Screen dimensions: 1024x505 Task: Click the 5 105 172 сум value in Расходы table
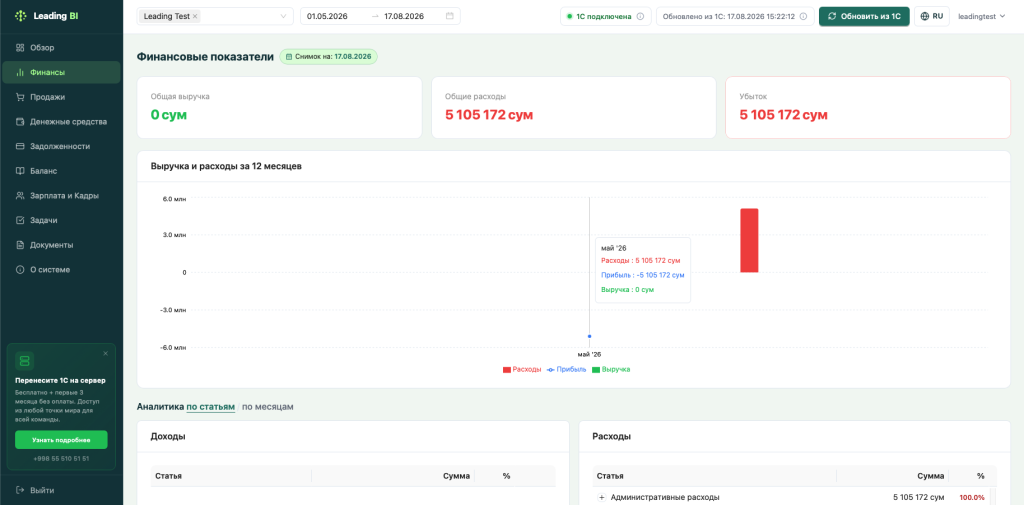coord(918,497)
